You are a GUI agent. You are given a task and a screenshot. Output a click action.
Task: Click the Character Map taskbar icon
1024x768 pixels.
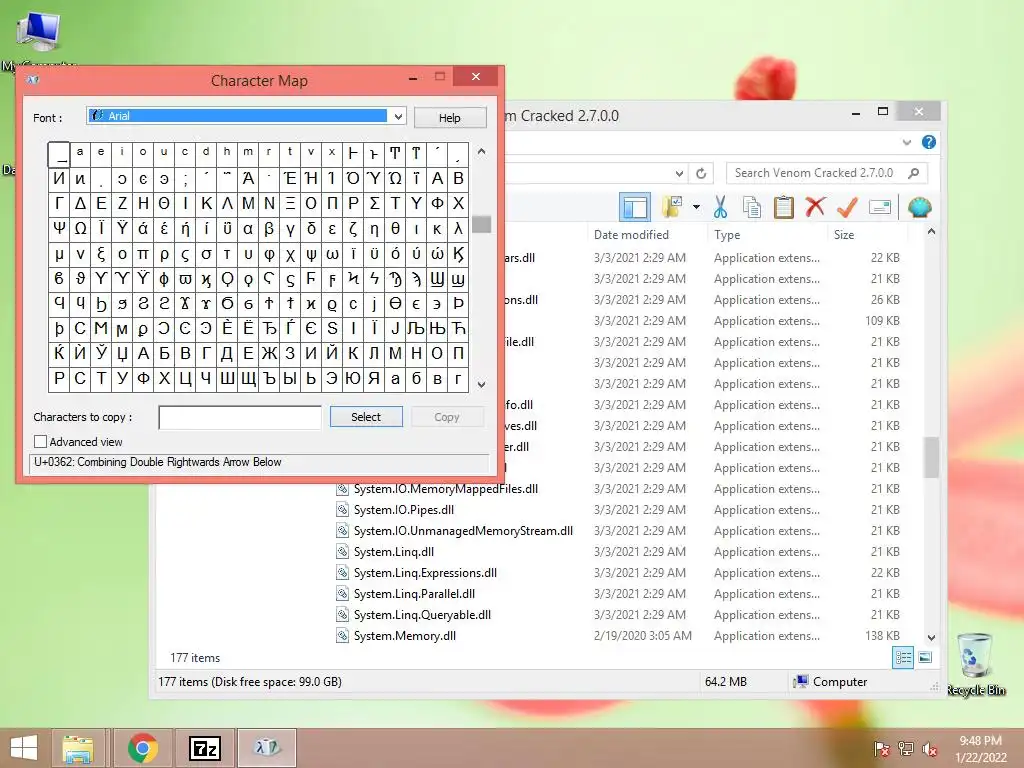pos(266,748)
